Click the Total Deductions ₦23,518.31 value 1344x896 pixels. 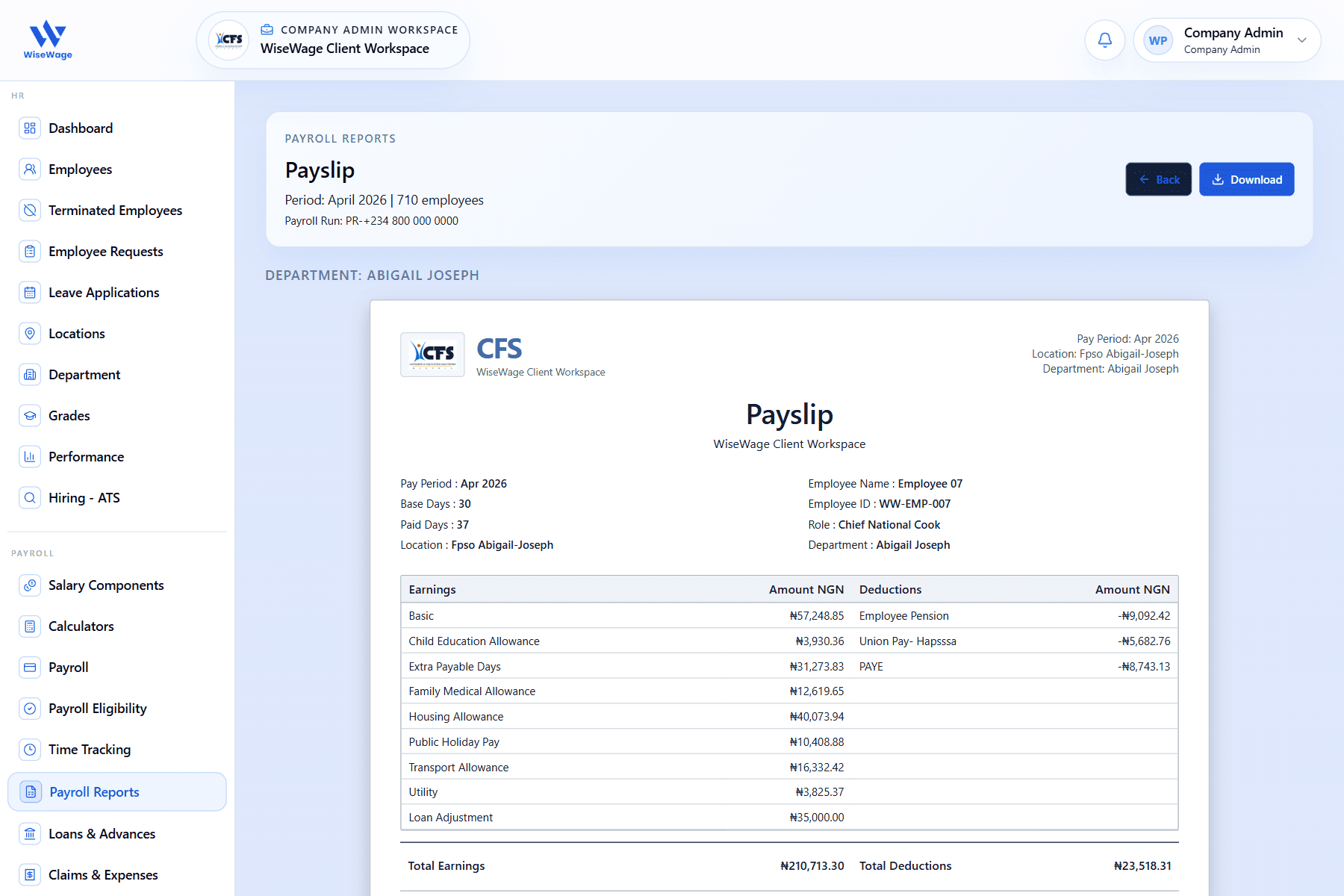coord(1142,866)
